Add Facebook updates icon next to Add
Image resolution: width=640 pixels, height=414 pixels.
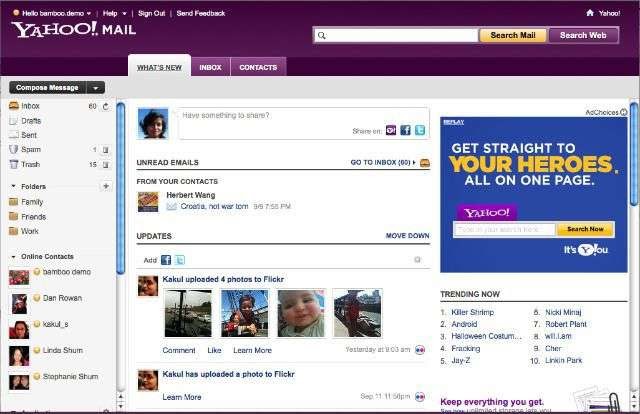pyautogui.click(x=166, y=260)
